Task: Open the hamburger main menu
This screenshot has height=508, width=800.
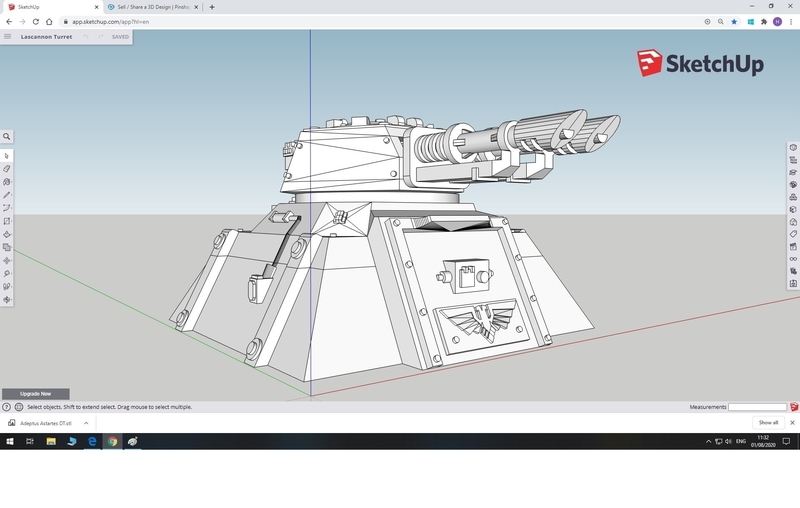Action: 7,37
